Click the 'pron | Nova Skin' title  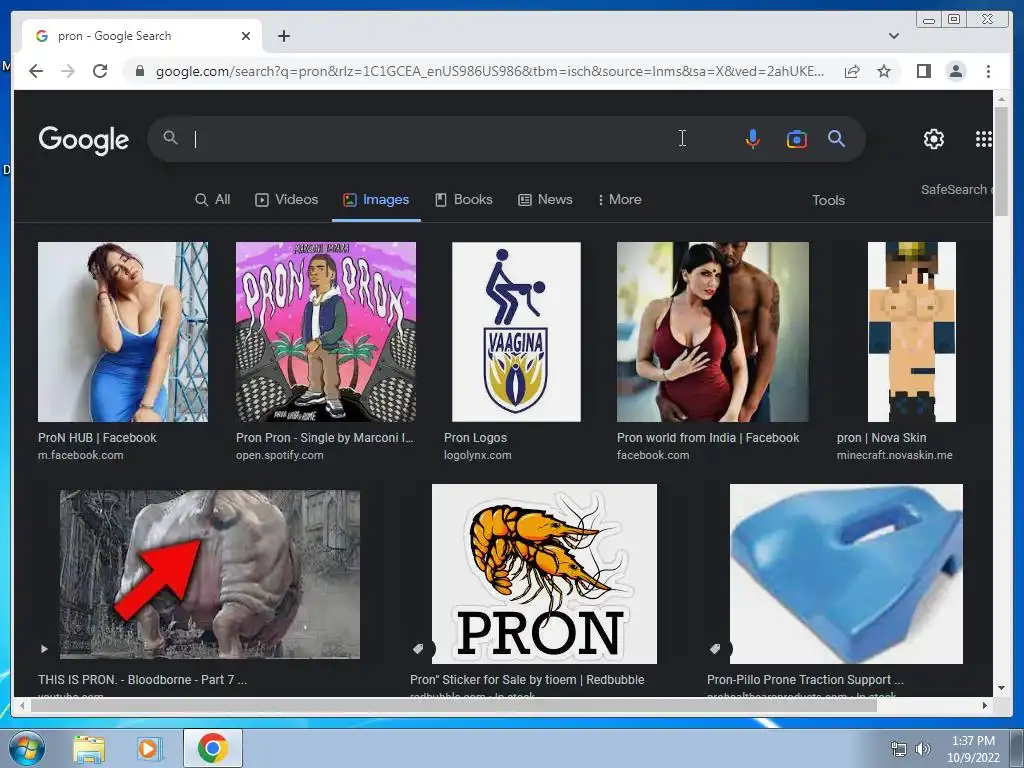(882, 438)
